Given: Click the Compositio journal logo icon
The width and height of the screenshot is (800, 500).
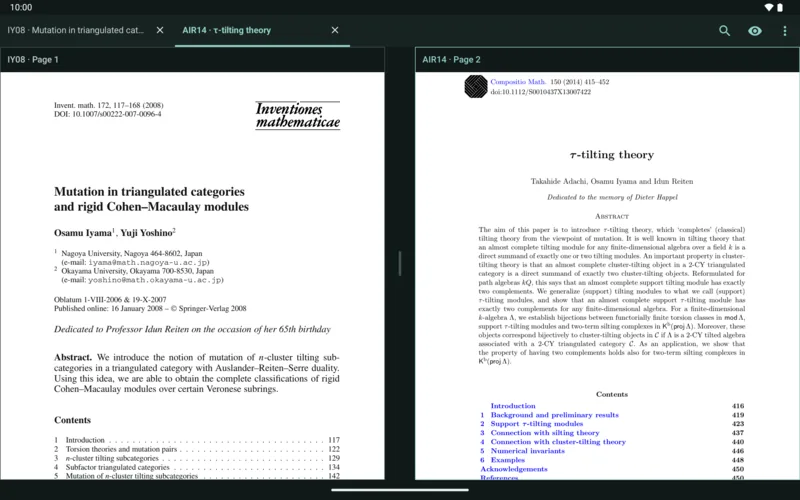Looking at the screenshot, I should pos(476,86).
